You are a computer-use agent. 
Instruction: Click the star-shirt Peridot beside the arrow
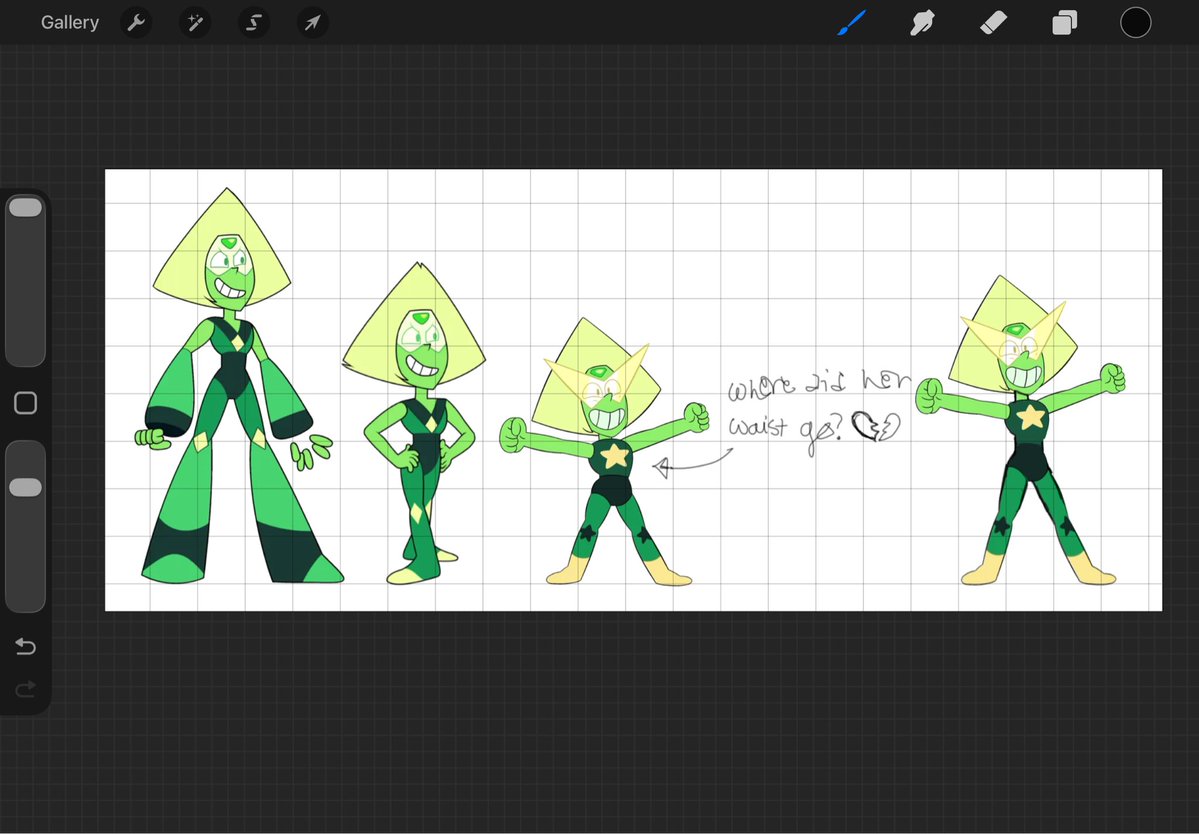604,451
